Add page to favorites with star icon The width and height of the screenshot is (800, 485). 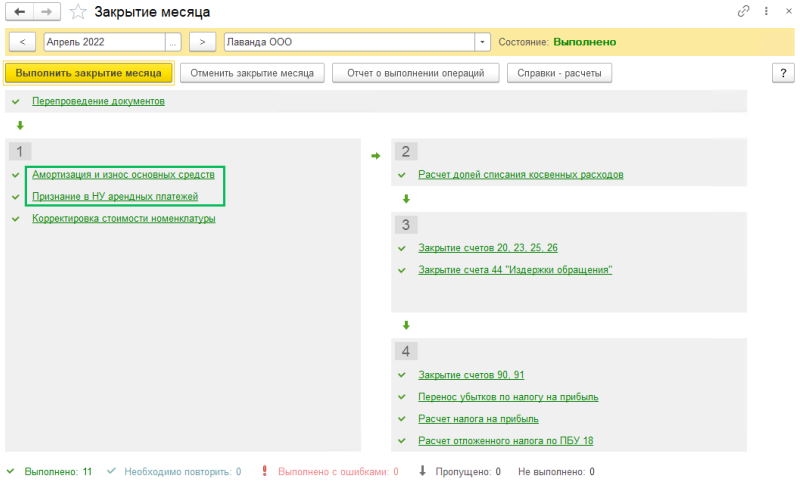78,12
